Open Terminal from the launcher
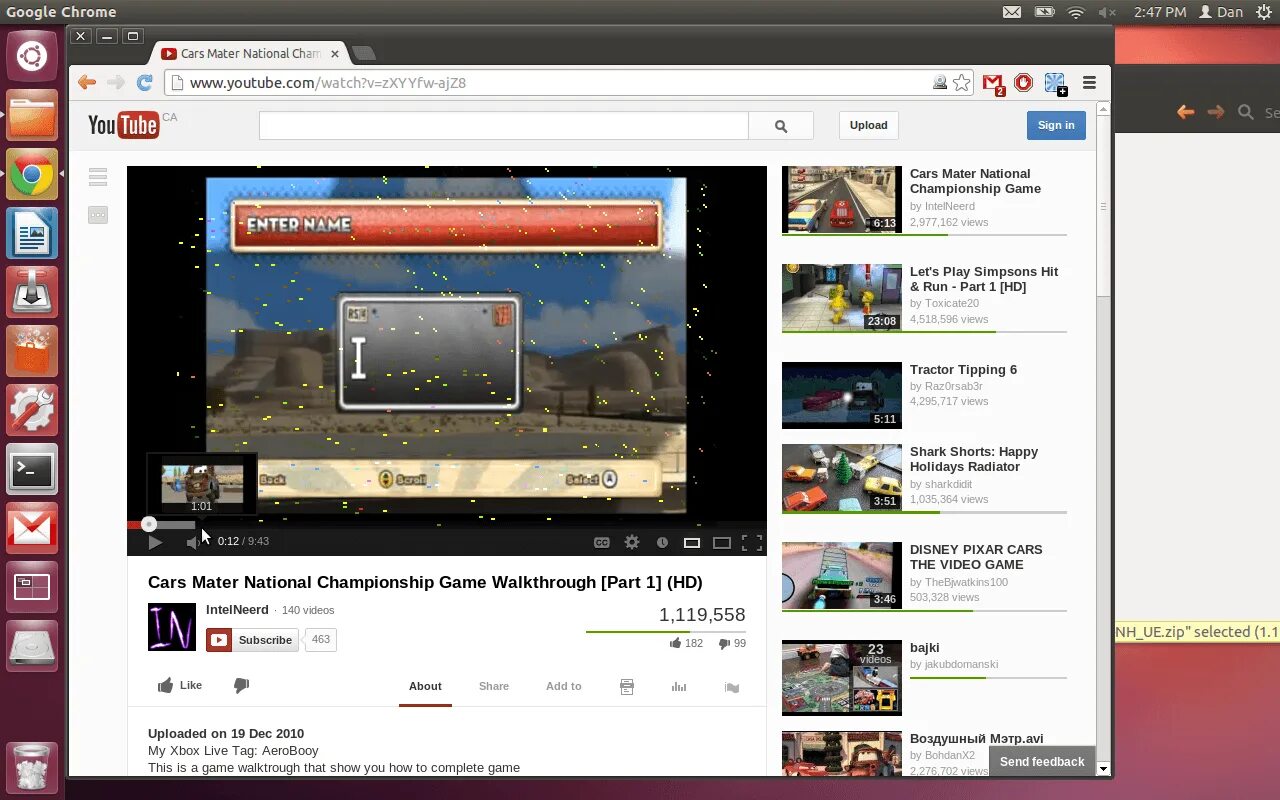Screen dimensions: 1280x800 [x=32, y=470]
